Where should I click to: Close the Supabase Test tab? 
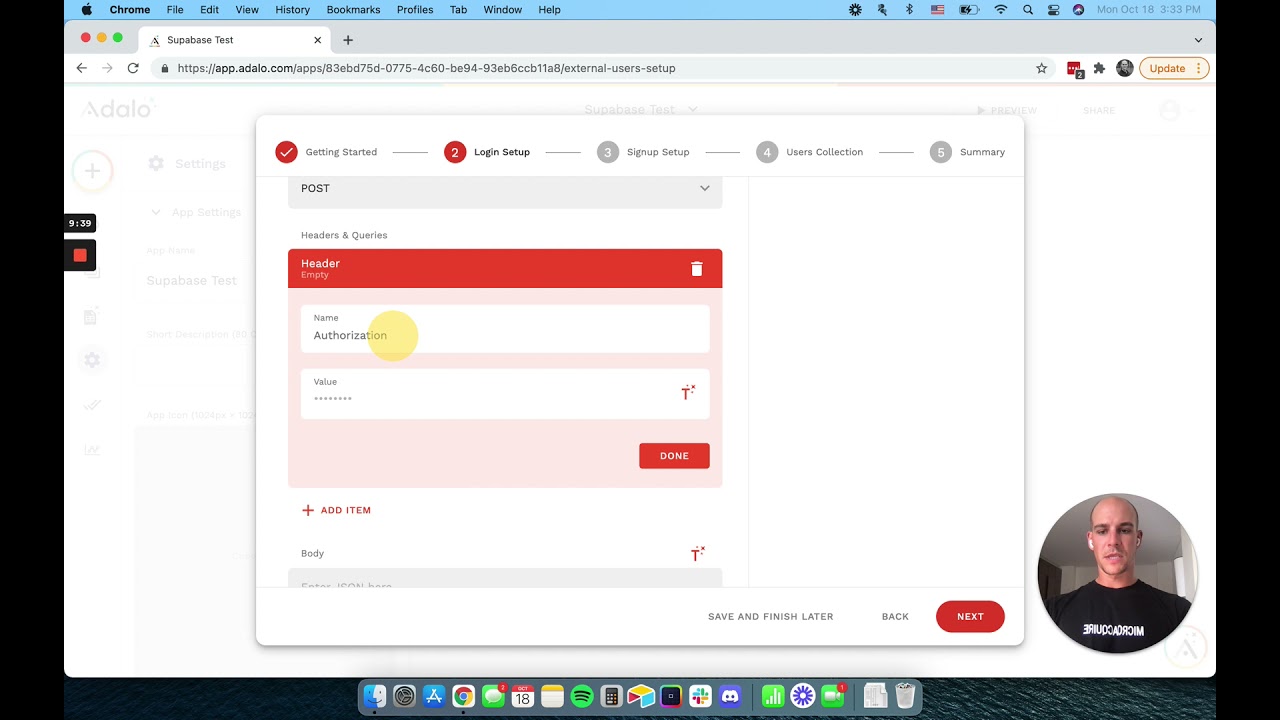(x=318, y=40)
